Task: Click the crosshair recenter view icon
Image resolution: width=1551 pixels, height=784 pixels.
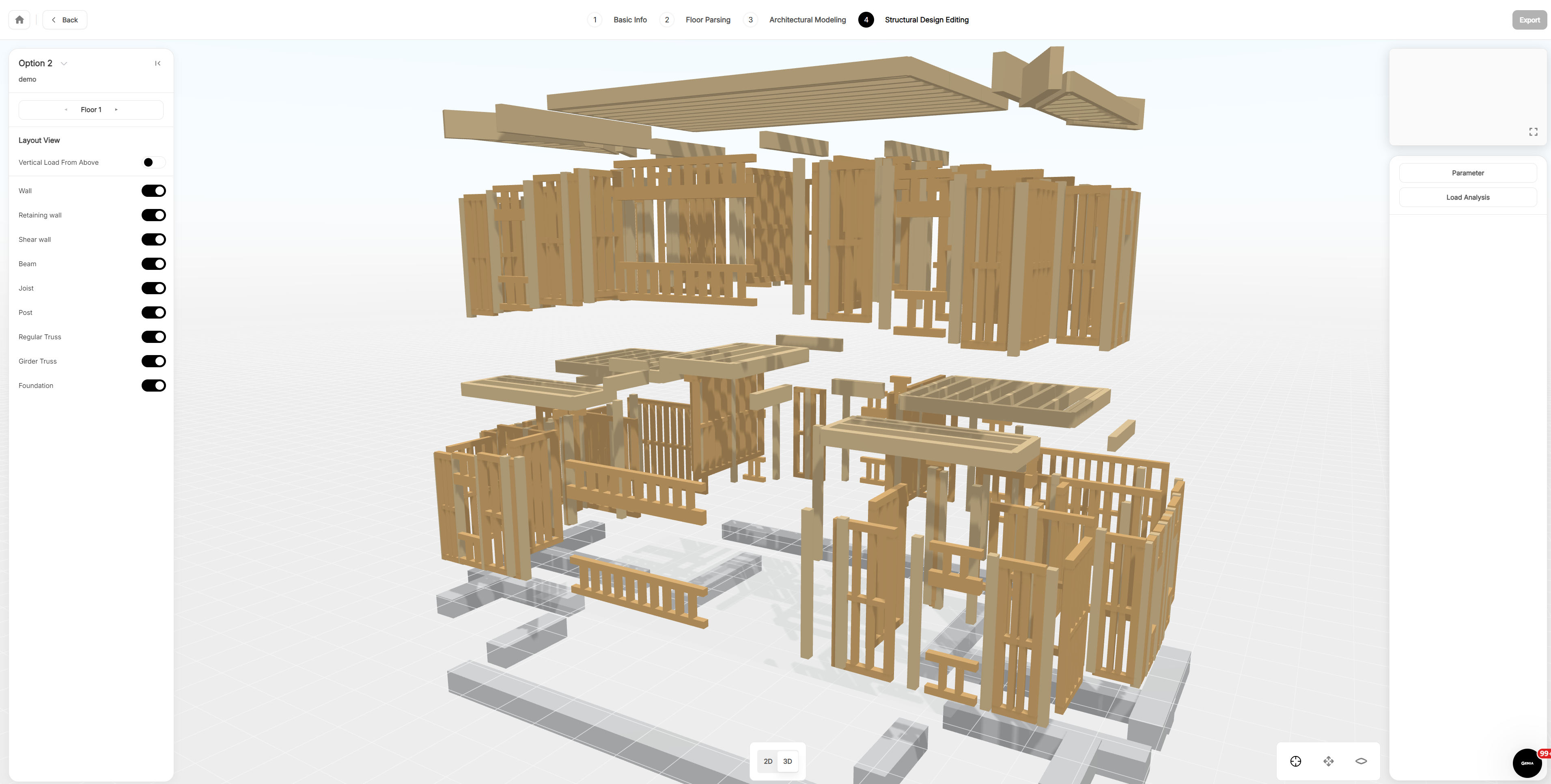Action: tap(1296, 761)
